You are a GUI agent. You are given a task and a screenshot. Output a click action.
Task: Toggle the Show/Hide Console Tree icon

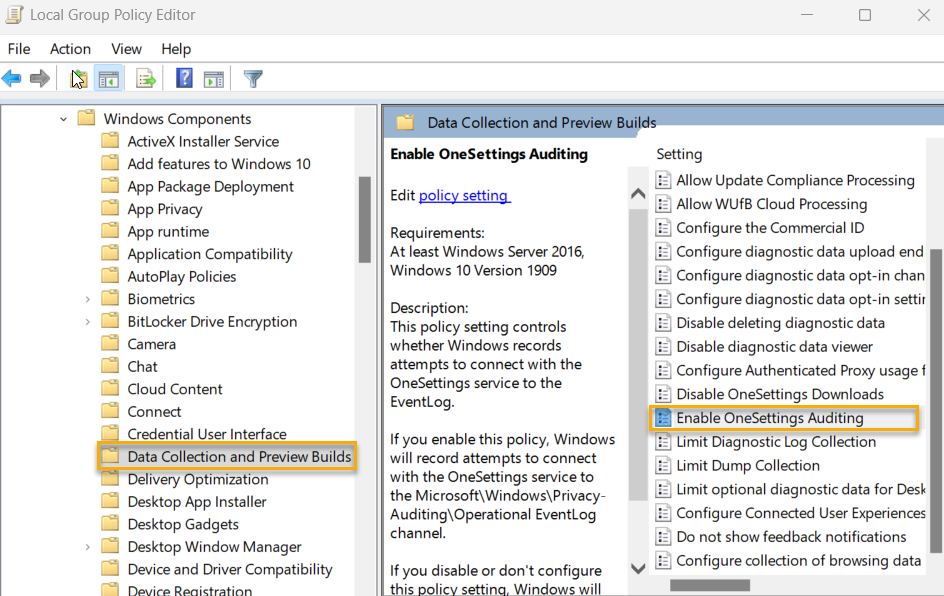(108, 78)
